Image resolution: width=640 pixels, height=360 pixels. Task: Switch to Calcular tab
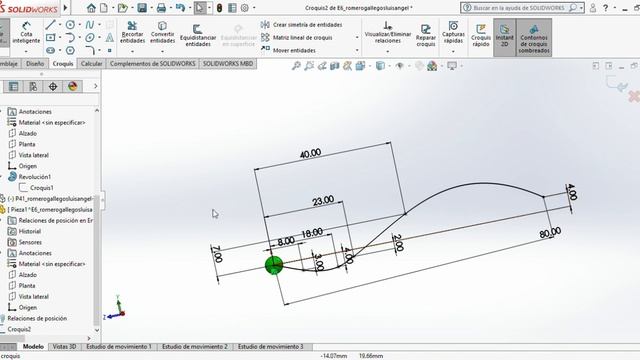[x=91, y=64]
